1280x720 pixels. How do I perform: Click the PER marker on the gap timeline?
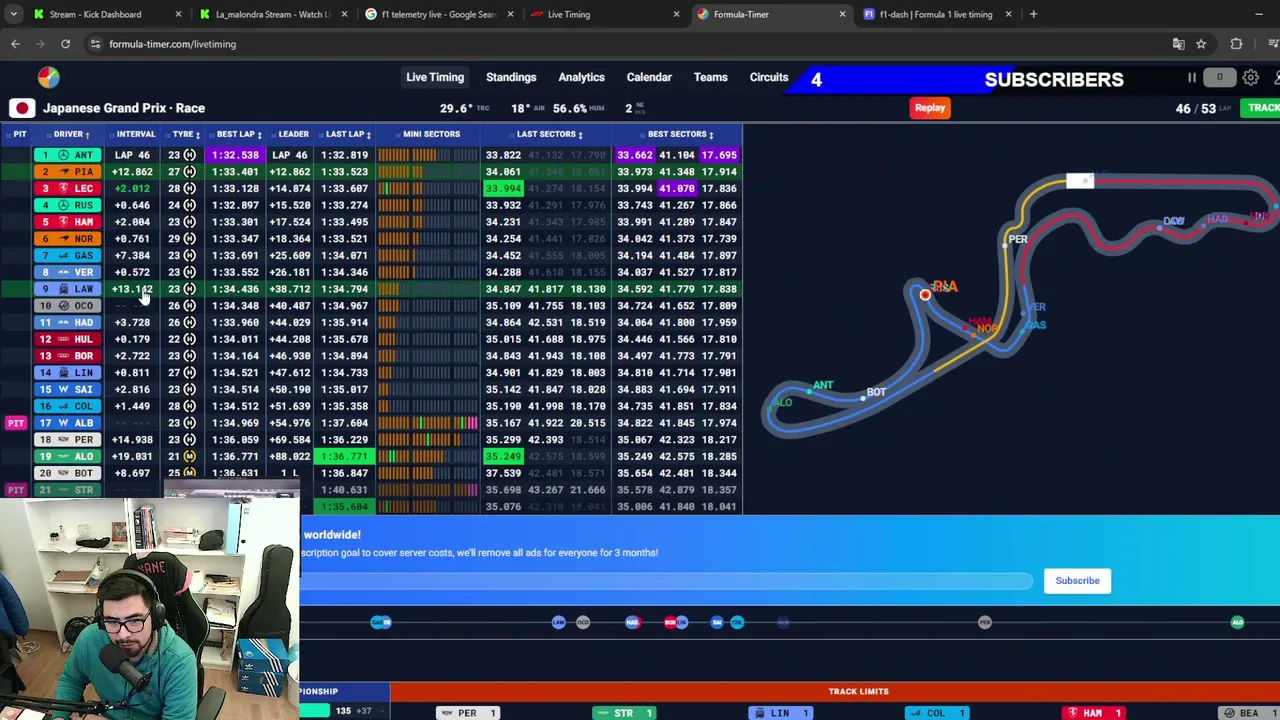pyautogui.click(x=985, y=623)
